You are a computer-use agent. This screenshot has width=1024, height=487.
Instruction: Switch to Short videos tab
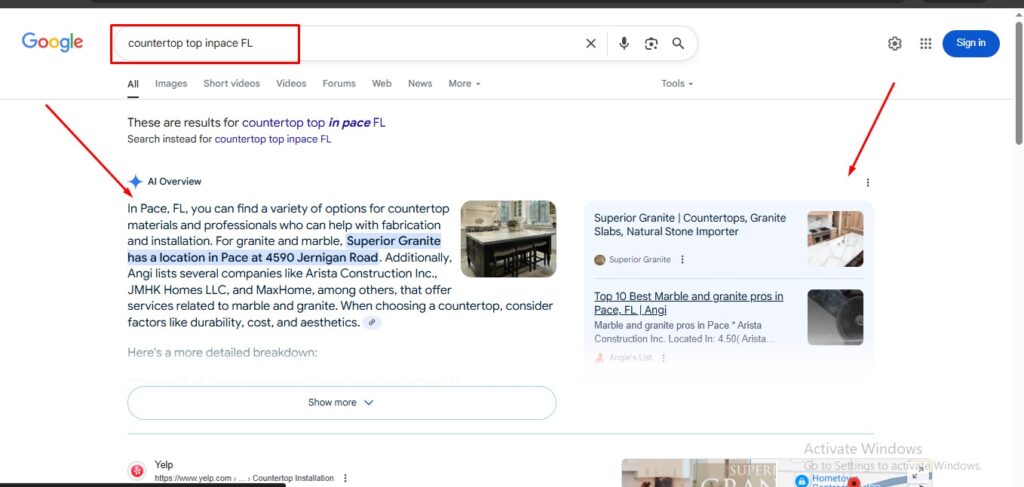(x=232, y=84)
